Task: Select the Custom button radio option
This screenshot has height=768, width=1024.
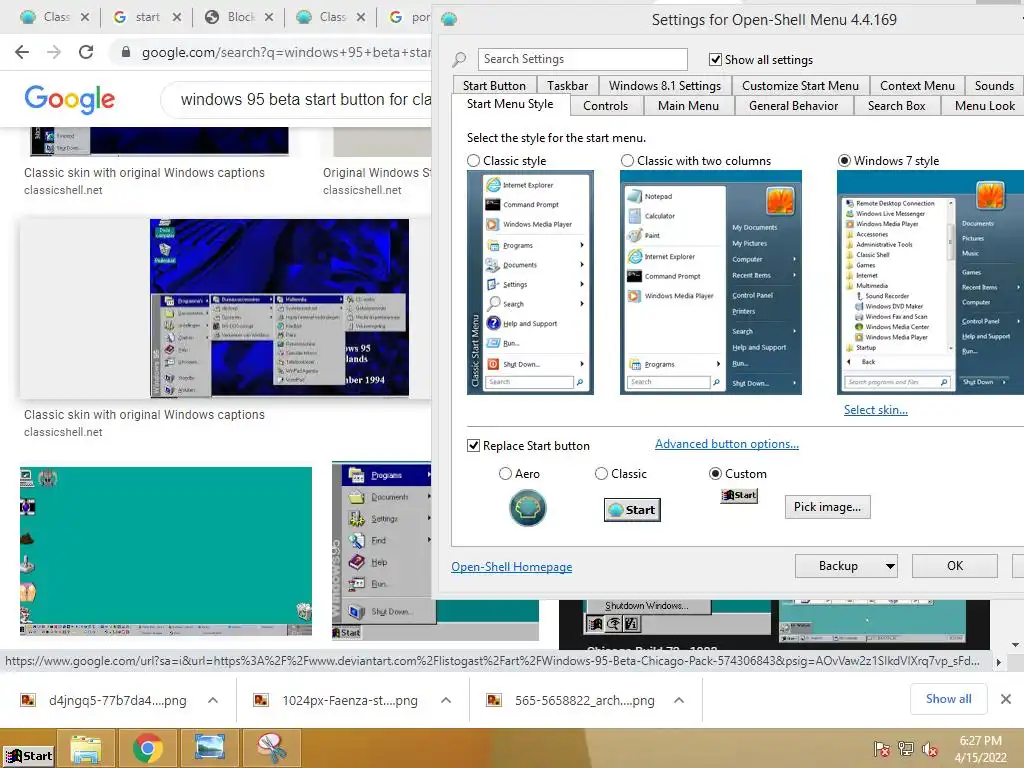Action: click(715, 474)
